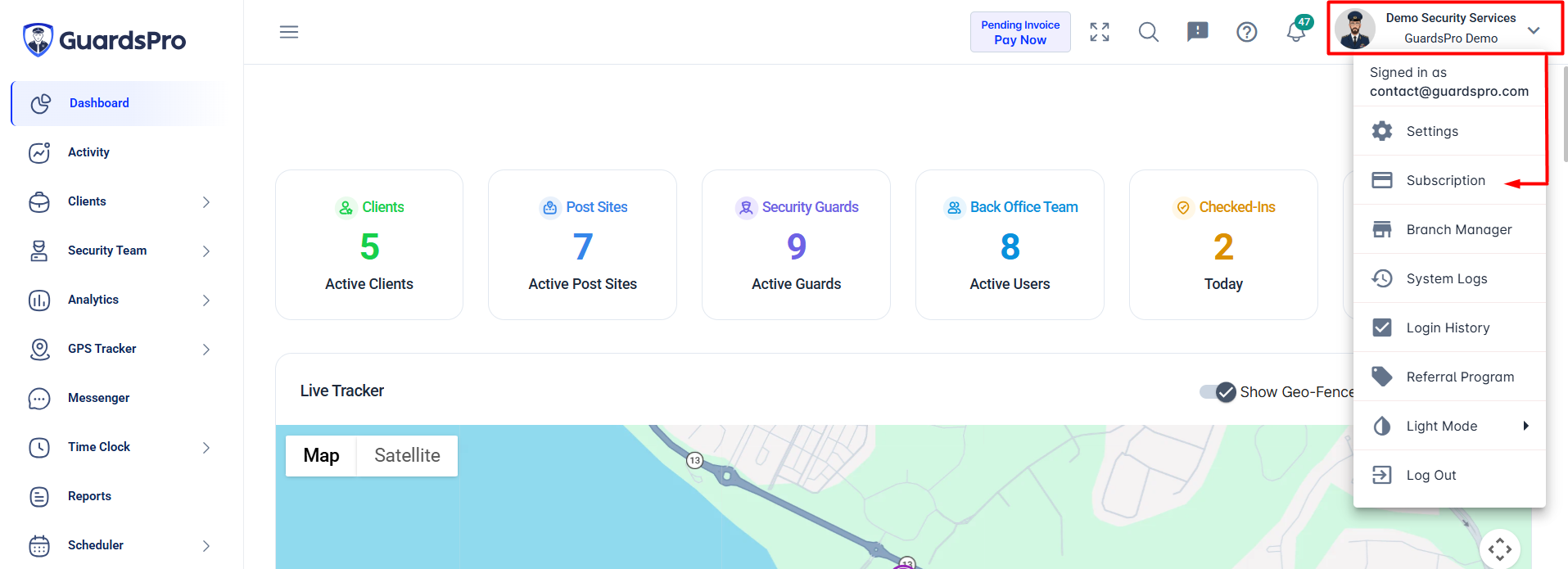Select Settings from the account menu
The image size is (1568, 569).
(1449, 131)
